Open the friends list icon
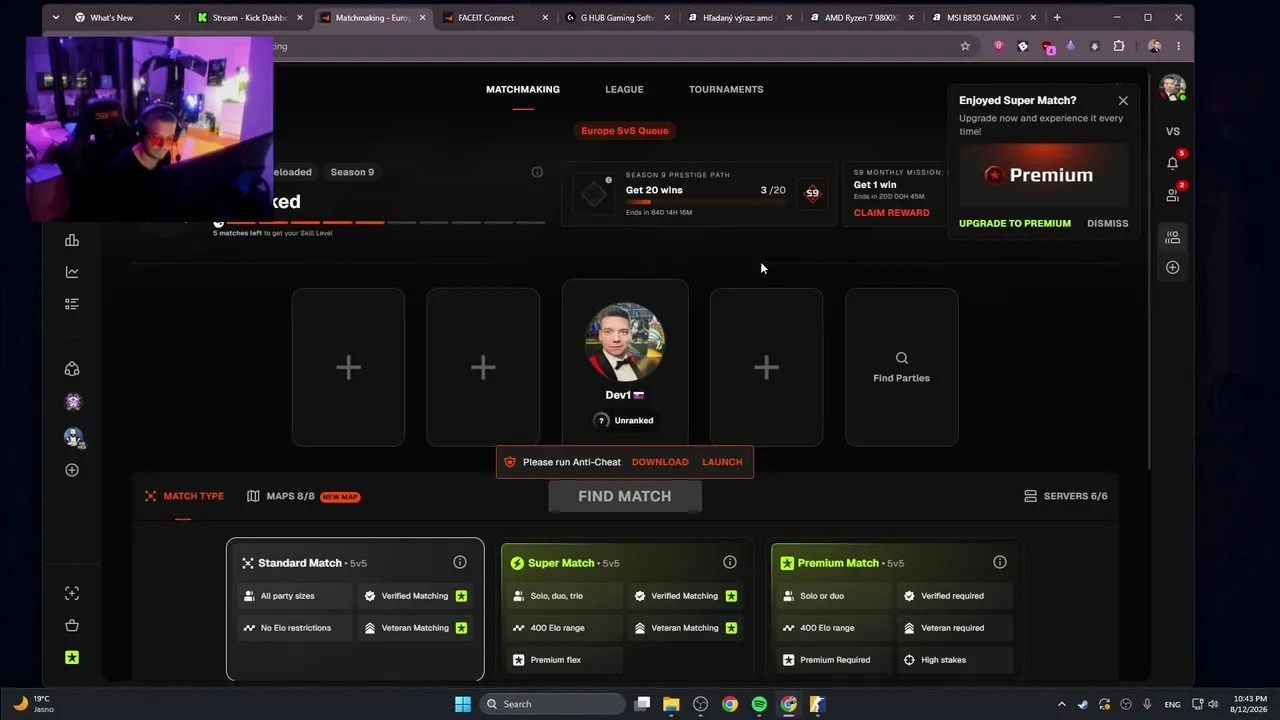Image resolution: width=1280 pixels, height=720 pixels. click(1173, 195)
